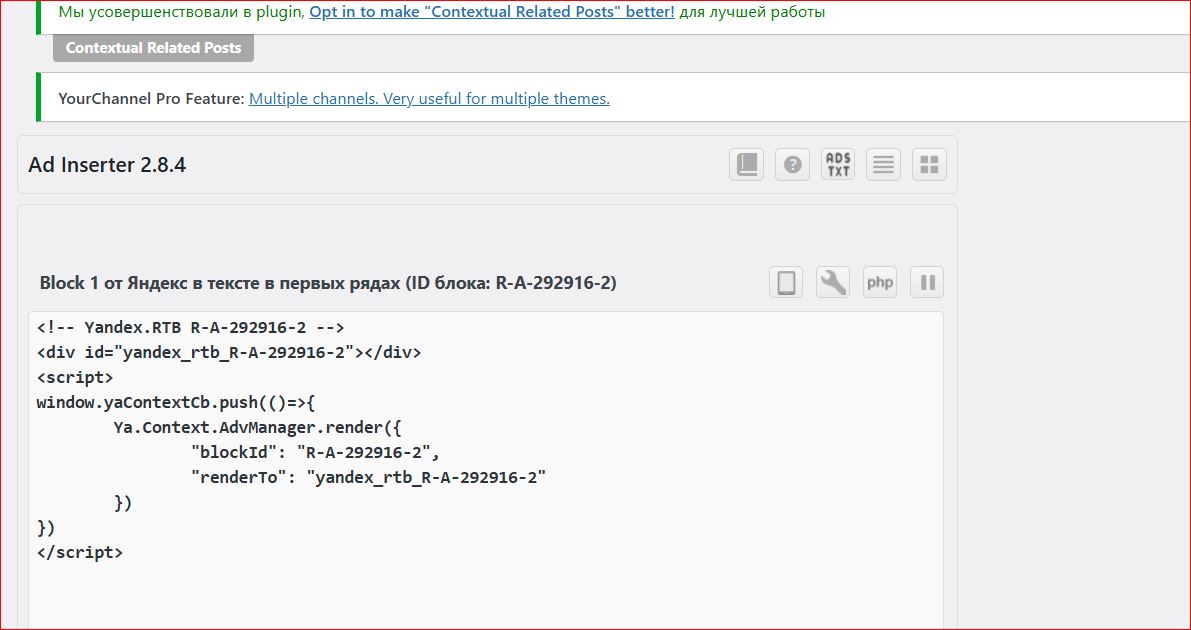Click the Contextual Related Posts button

tap(153, 47)
